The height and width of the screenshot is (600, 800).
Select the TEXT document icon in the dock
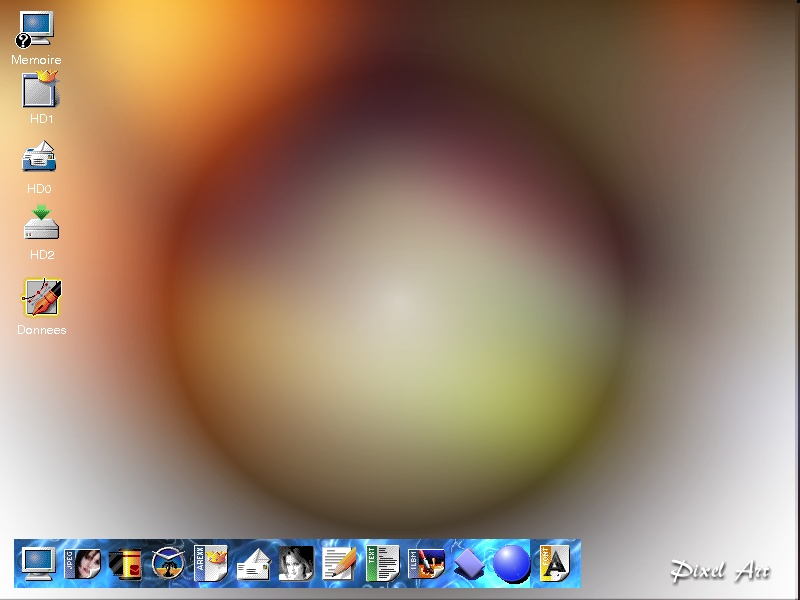[380, 565]
